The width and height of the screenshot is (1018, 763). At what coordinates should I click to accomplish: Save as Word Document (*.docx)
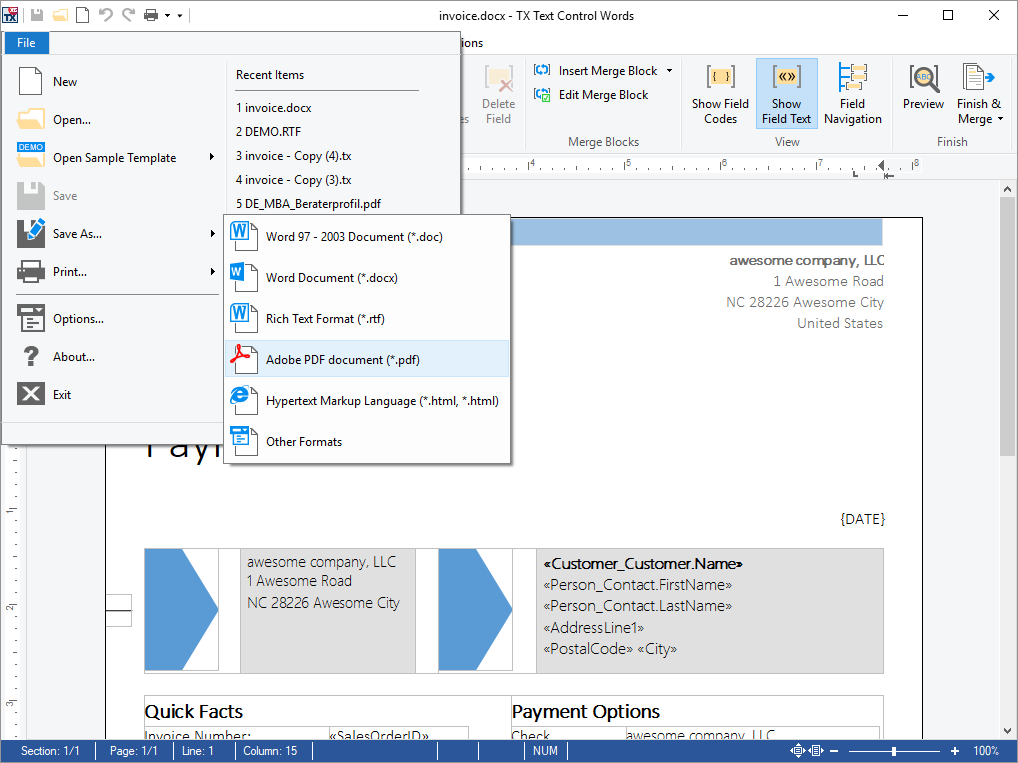[367, 278]
